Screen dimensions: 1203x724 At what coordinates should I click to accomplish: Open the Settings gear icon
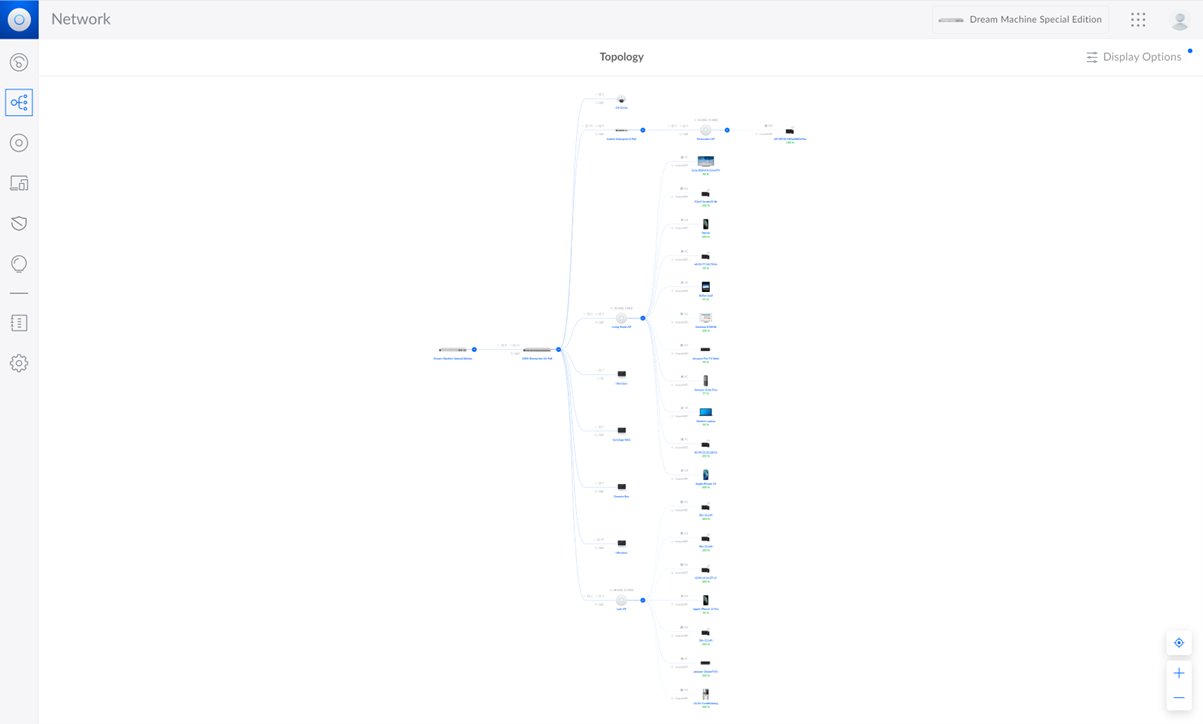tap(19, 364)
